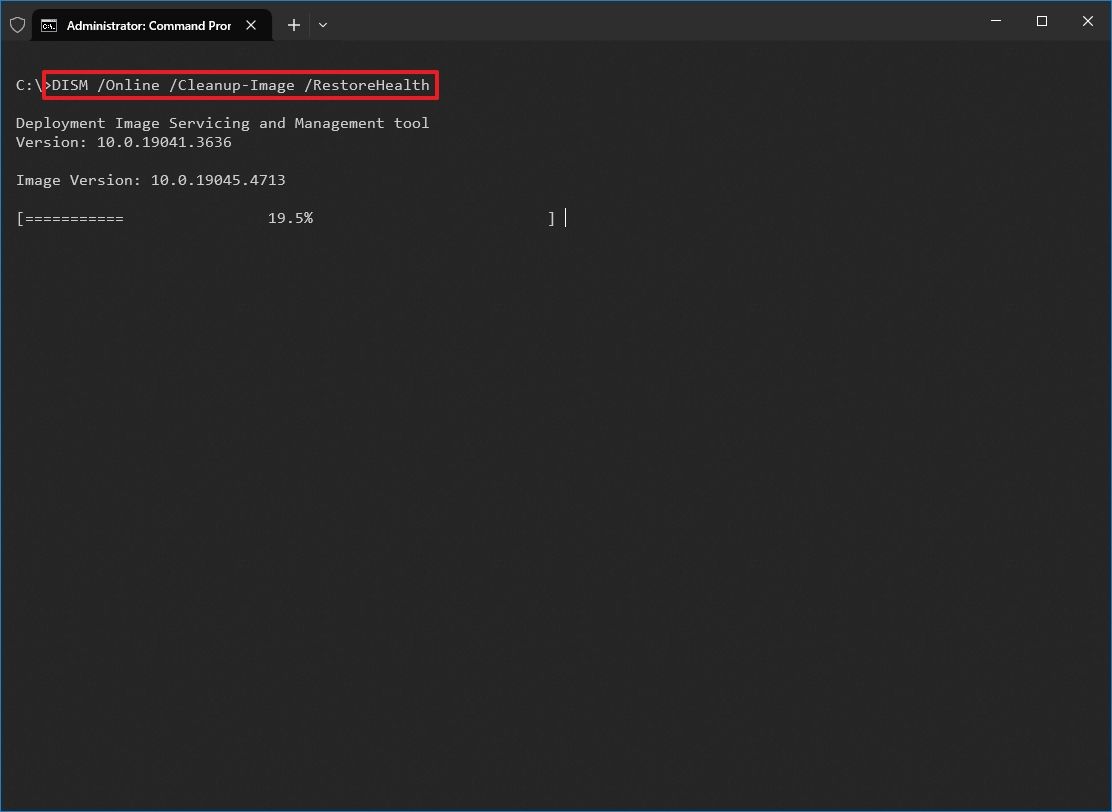
Task: Click the DISM progress bar
Action: pyautogui.click(x=285, y=218)
